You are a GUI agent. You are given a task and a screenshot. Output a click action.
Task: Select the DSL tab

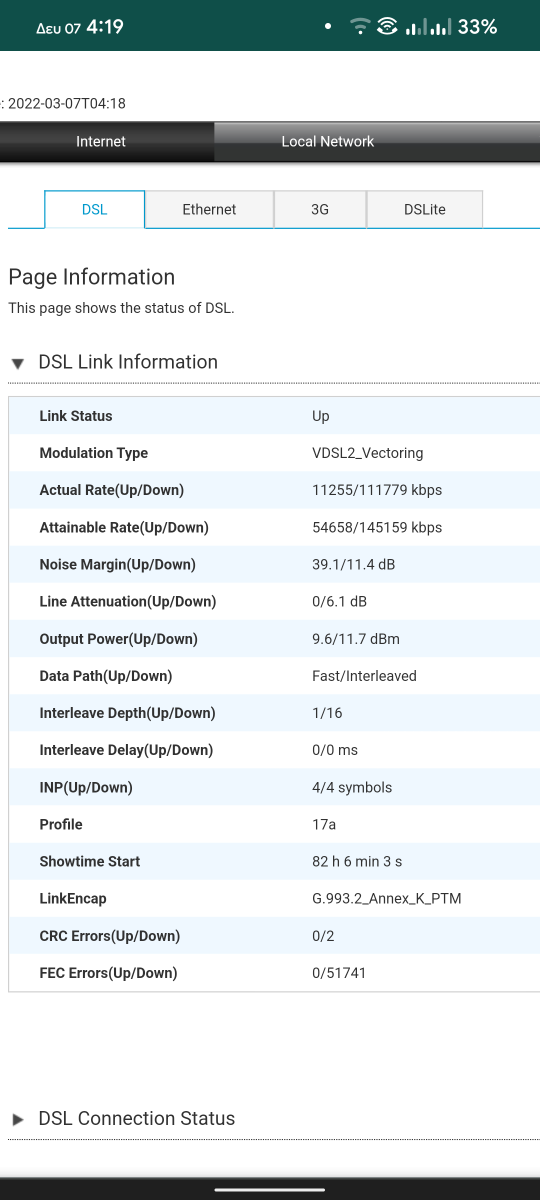[94, 209]
